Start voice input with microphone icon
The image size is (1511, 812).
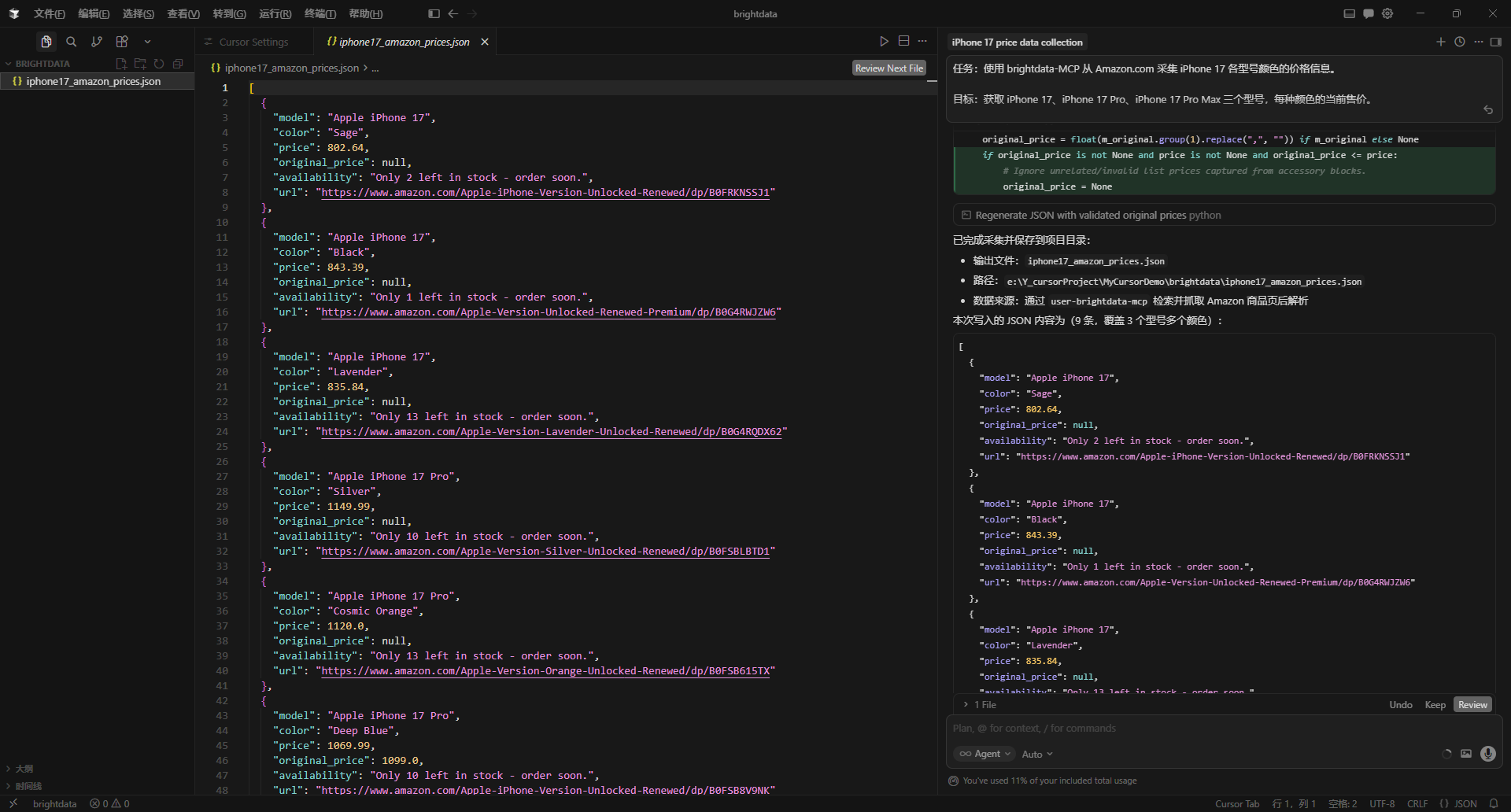(x=1487, y=754)
